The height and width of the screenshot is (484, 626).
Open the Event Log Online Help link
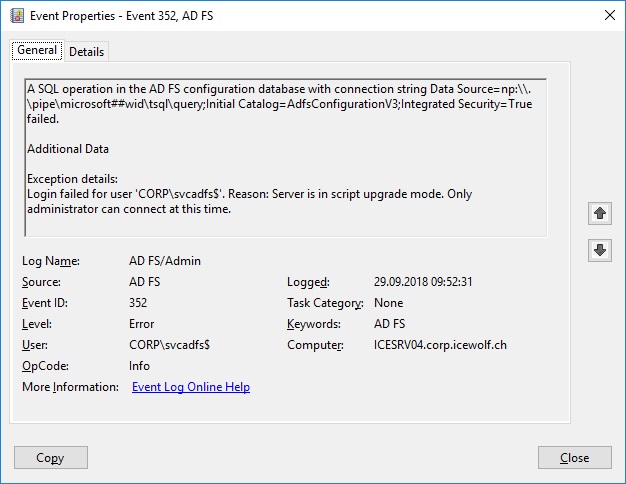click(191, 387)
